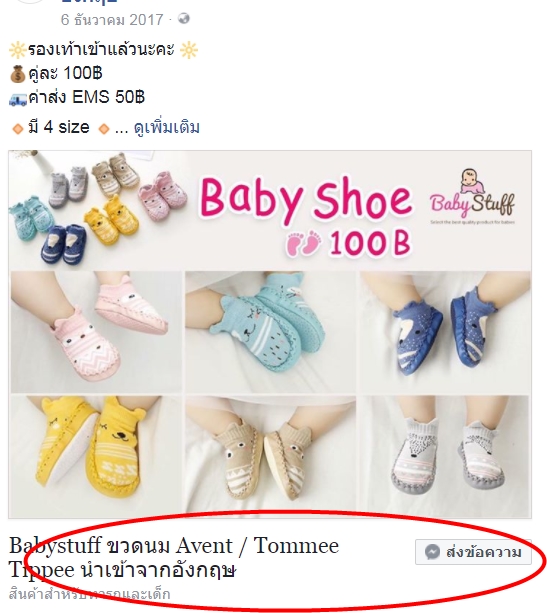The height and width of the screenshot is (613, 547).
Task: Click the pink baby footprints icon
Action: pyautogui.click(x=303, y=243)
